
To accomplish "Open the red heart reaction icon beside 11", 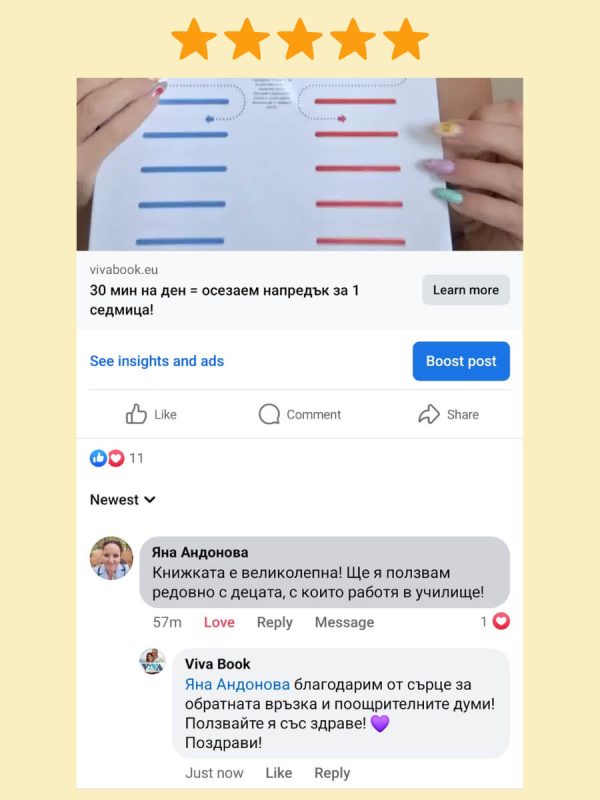I will tap(116, 458).
